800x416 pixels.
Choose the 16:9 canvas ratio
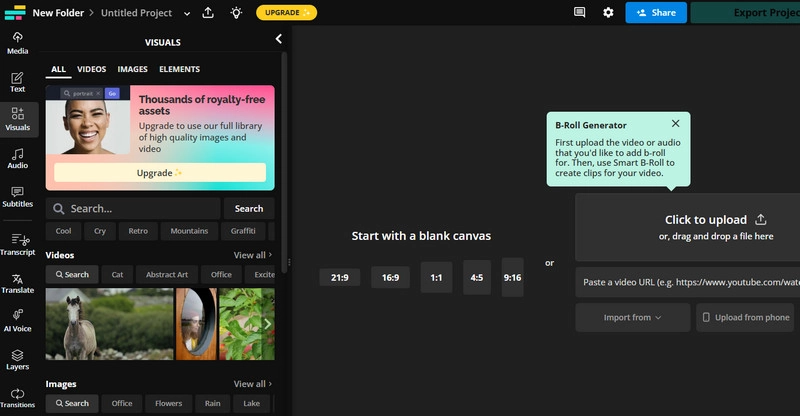[390, 278]
